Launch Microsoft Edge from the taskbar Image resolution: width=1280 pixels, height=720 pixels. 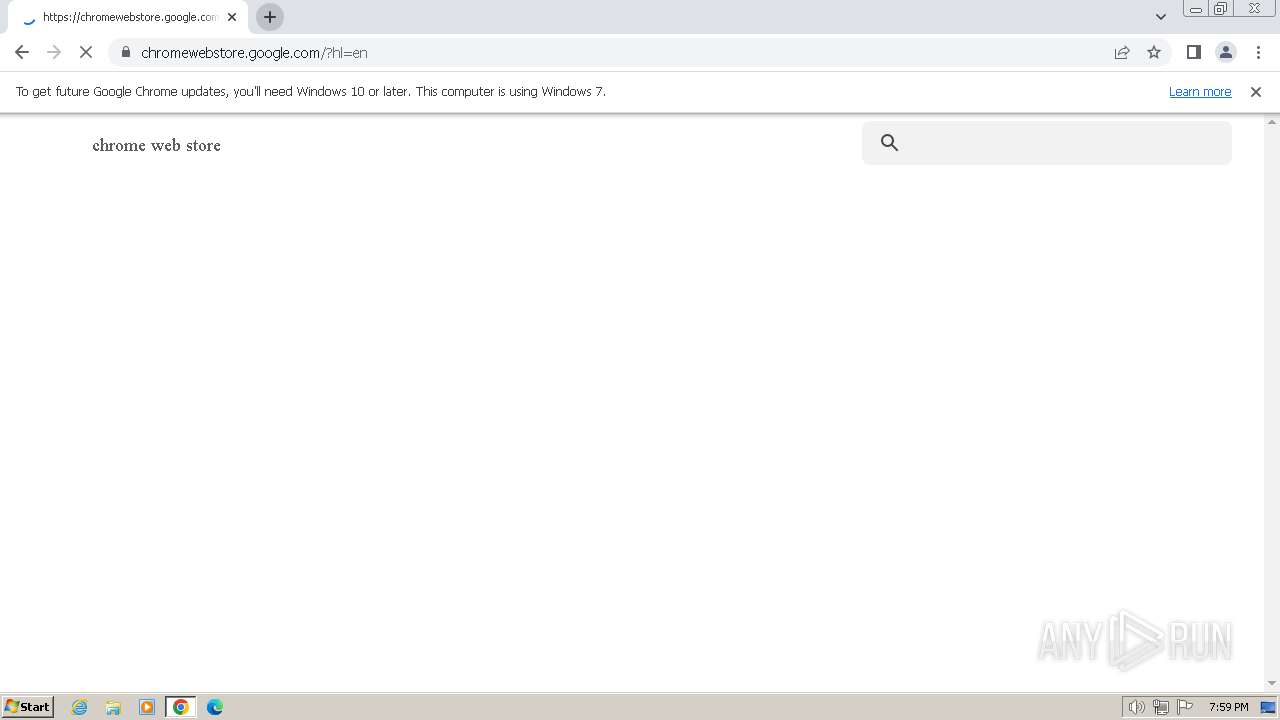[215, 707]
